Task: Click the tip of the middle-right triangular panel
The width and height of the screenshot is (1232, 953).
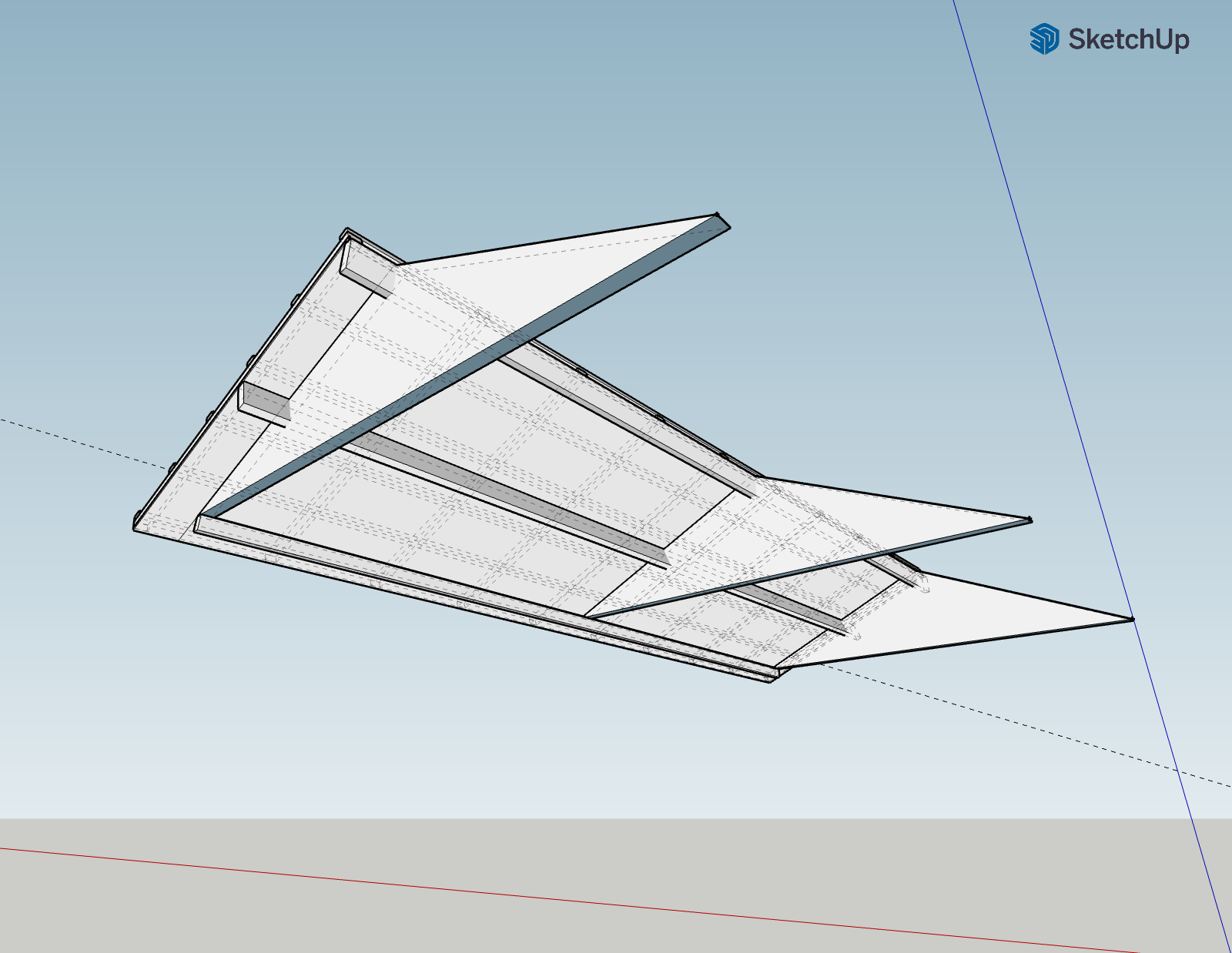Action: coord(1030,520)
